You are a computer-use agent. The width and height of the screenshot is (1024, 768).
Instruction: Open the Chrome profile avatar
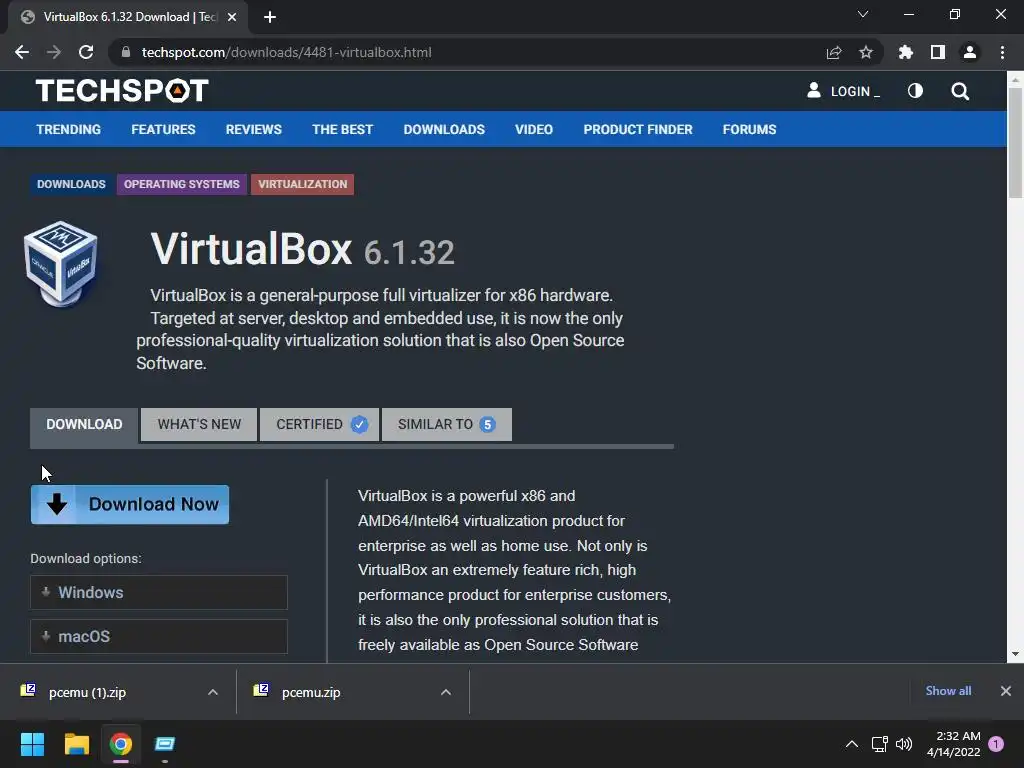pyautogui.click(x=970, y=52)
